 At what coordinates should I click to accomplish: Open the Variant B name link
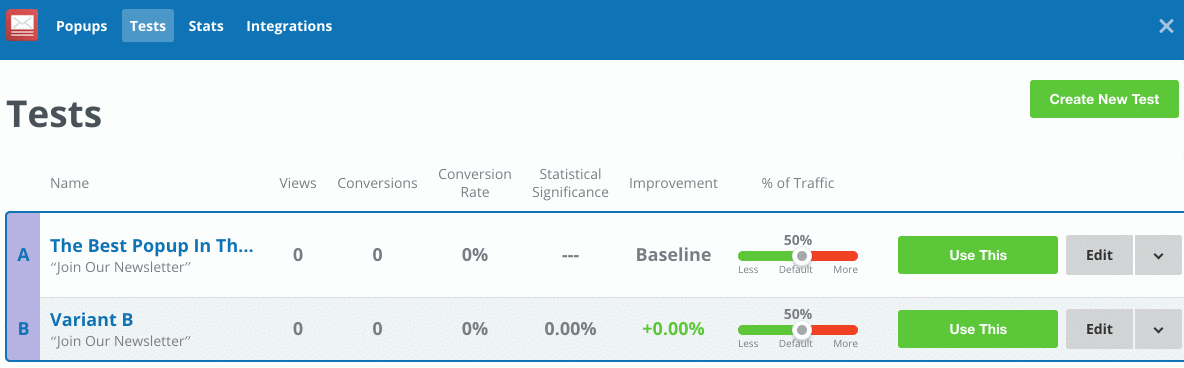(91, 320)
